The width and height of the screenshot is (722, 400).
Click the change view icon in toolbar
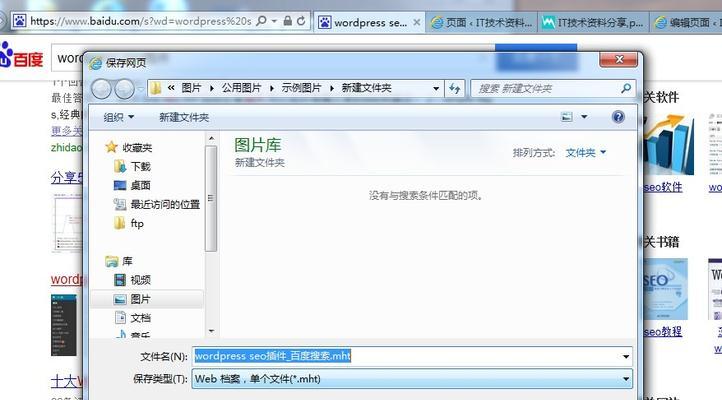pos(567,117)
